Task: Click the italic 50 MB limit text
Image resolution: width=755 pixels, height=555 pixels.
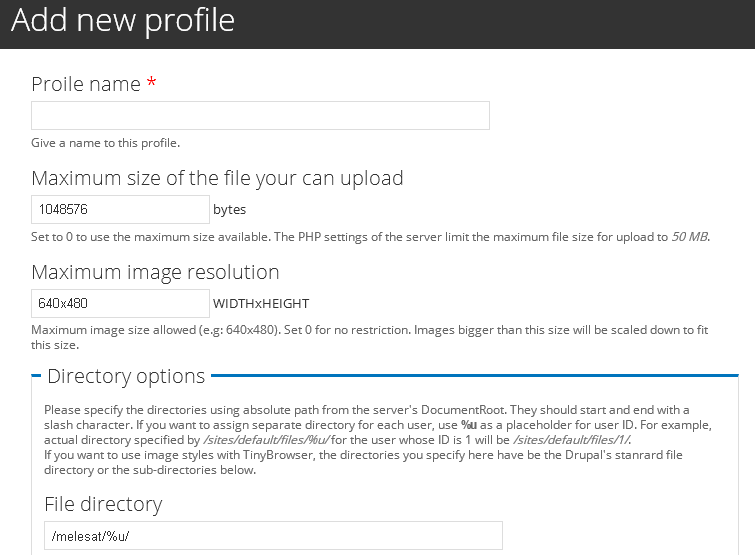Action: coord(690,237)
